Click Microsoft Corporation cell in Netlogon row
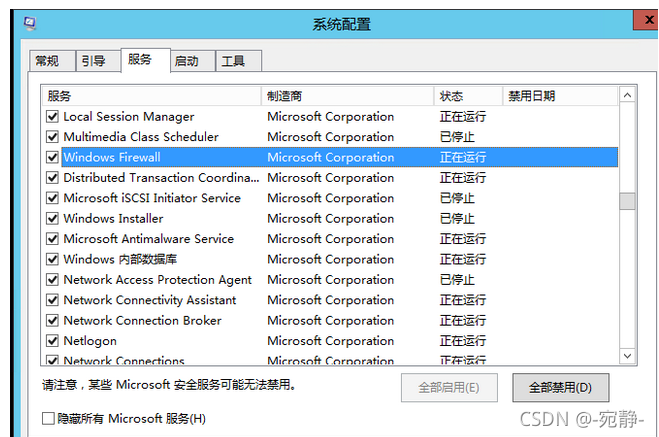This screenshot has width=659, height=437. [330, 341]
